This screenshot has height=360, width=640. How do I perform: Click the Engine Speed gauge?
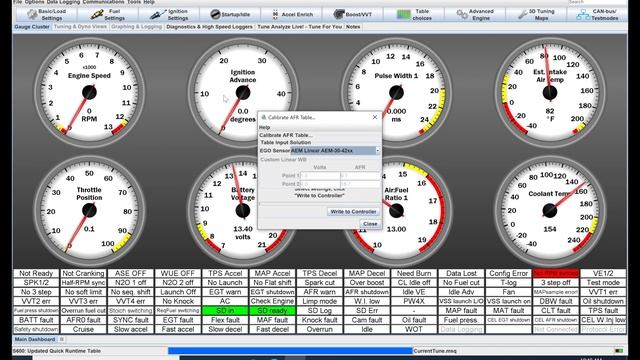89,93
